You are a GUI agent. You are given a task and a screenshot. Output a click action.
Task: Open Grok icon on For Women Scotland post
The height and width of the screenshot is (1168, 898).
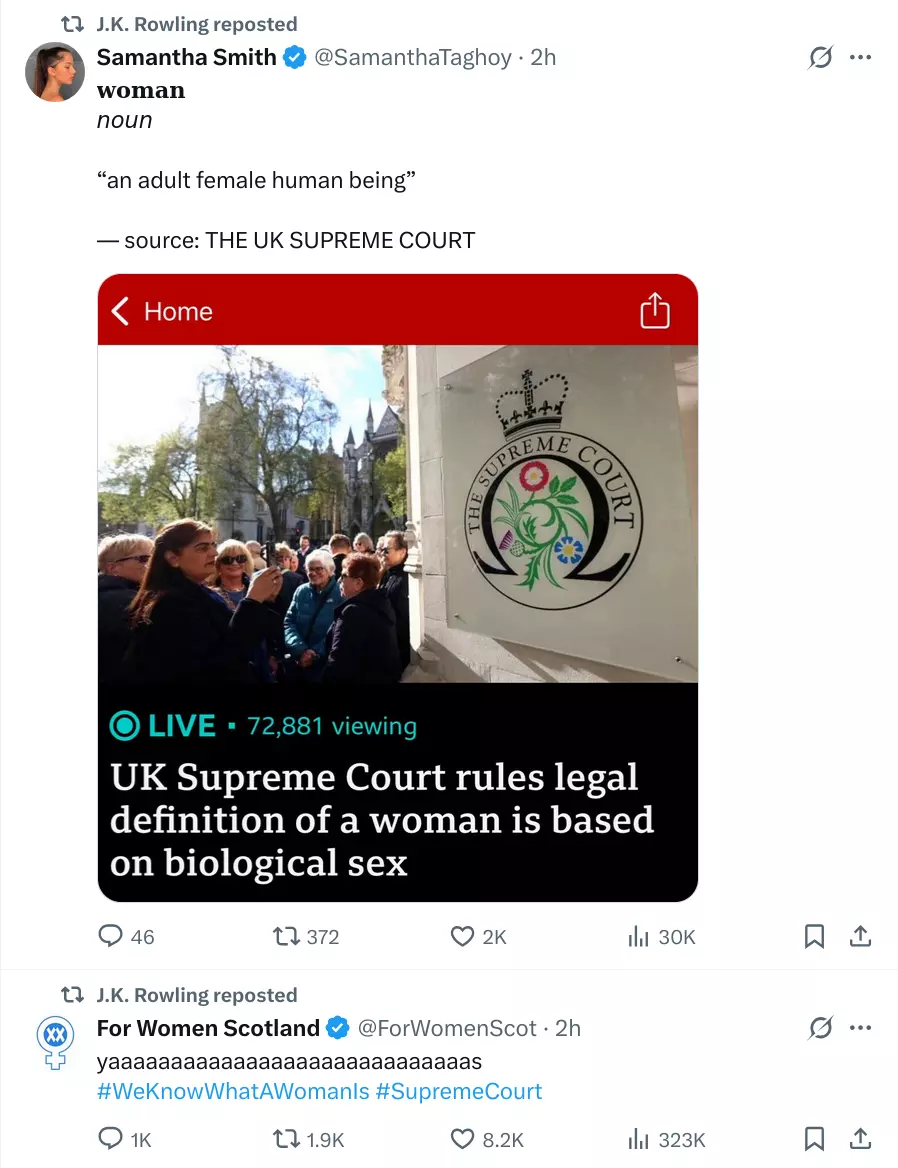point(820,1028)
